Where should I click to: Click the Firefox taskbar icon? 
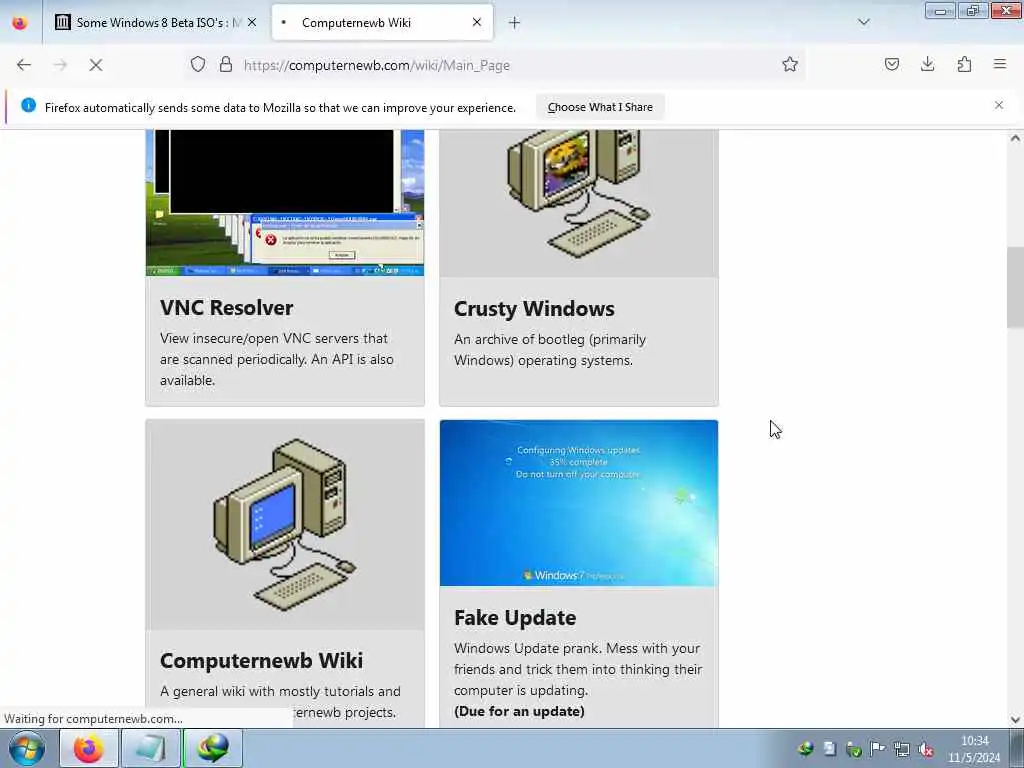pyautogui.click(x=89, y=748)
